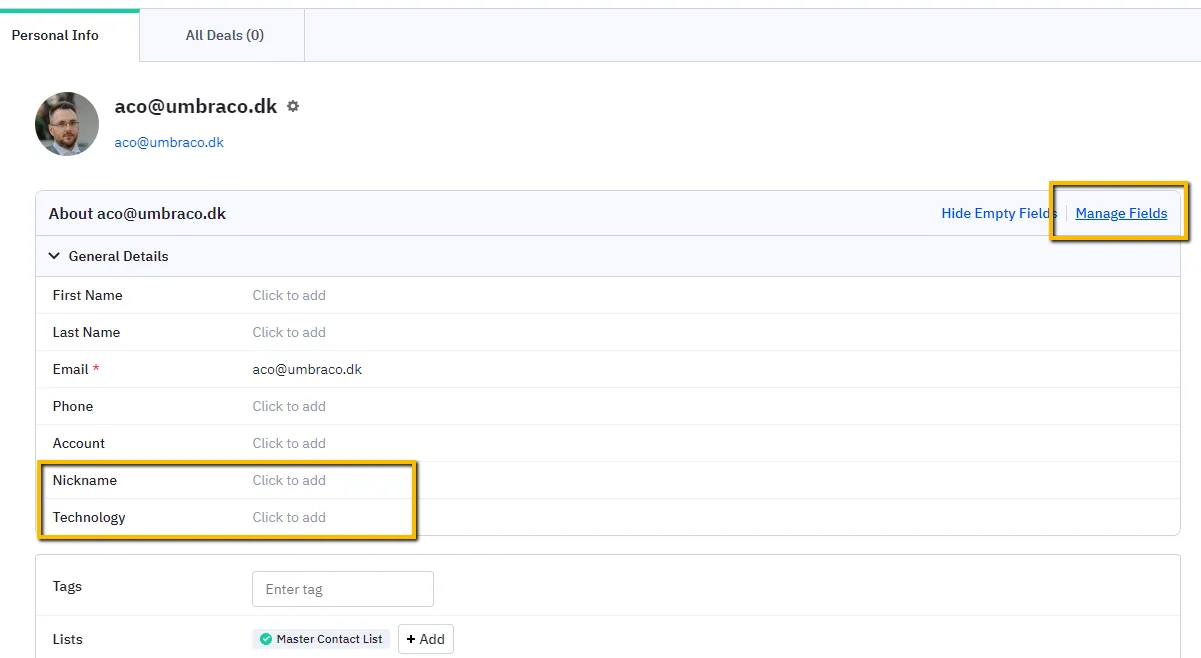Add an Account value
The height and width of the screenshot is (658, 1201).
coord(289,443)
